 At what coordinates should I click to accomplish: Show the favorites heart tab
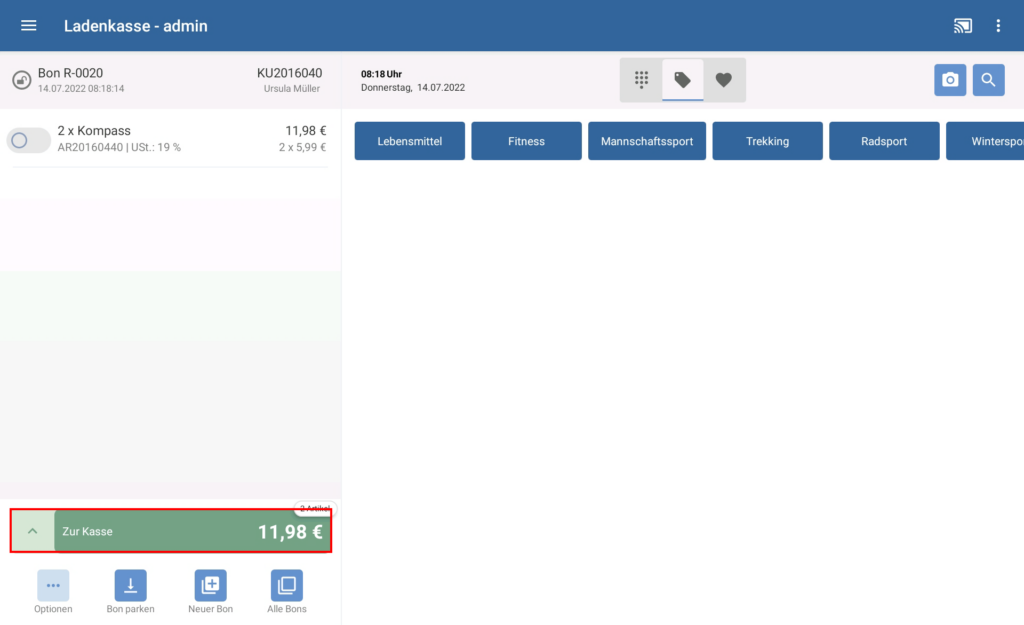pos(724,80)
